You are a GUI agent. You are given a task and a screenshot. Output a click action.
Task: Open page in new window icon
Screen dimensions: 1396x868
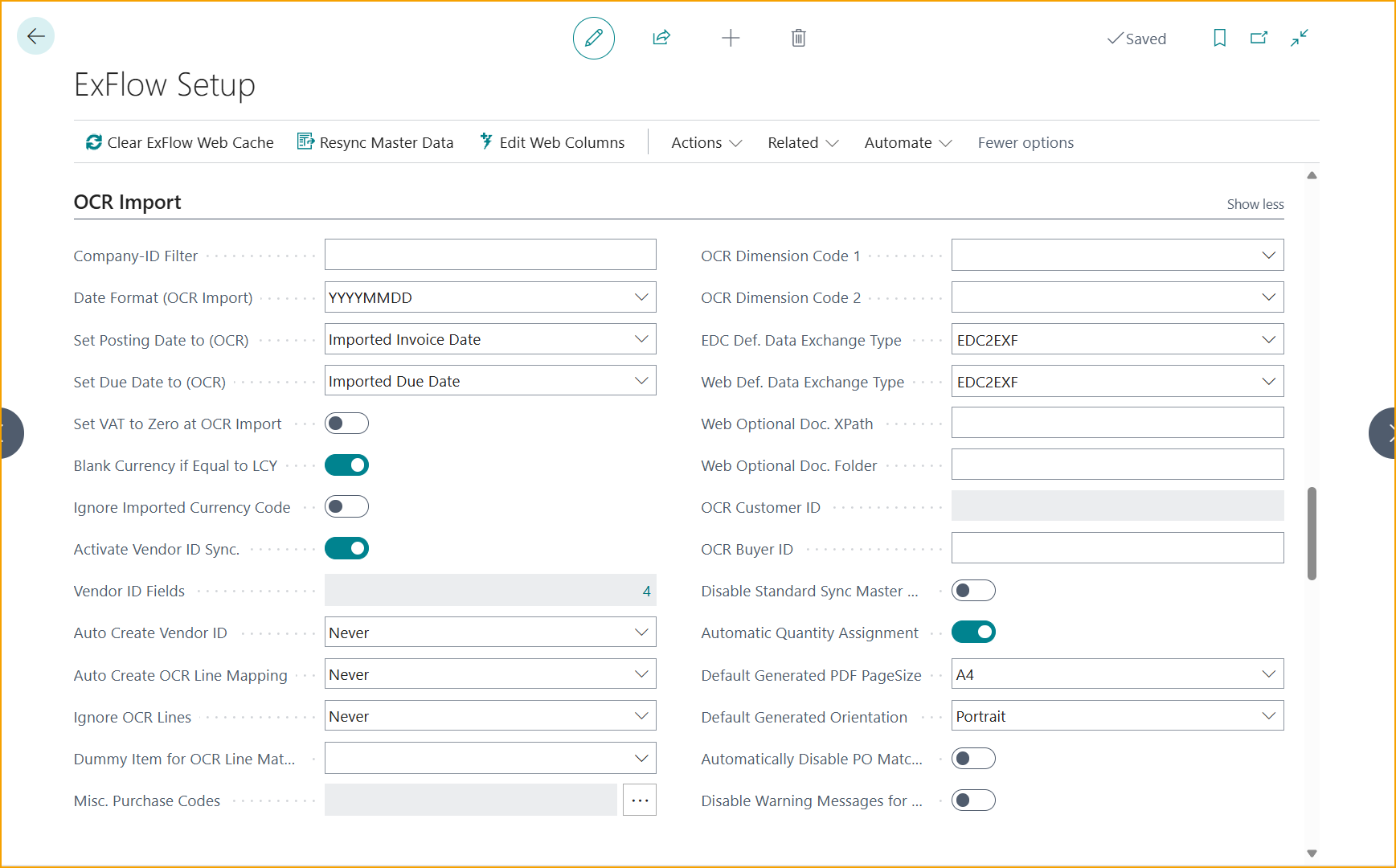click(x=1259, y=38)
